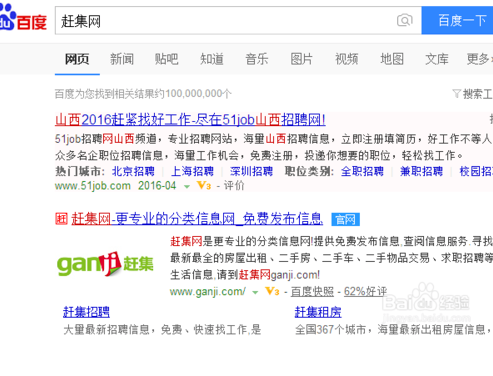Image resolution: width=493 pixels, height=376 pixels.
Task: Click the 官网 badge
Action: tap(345, 219)
